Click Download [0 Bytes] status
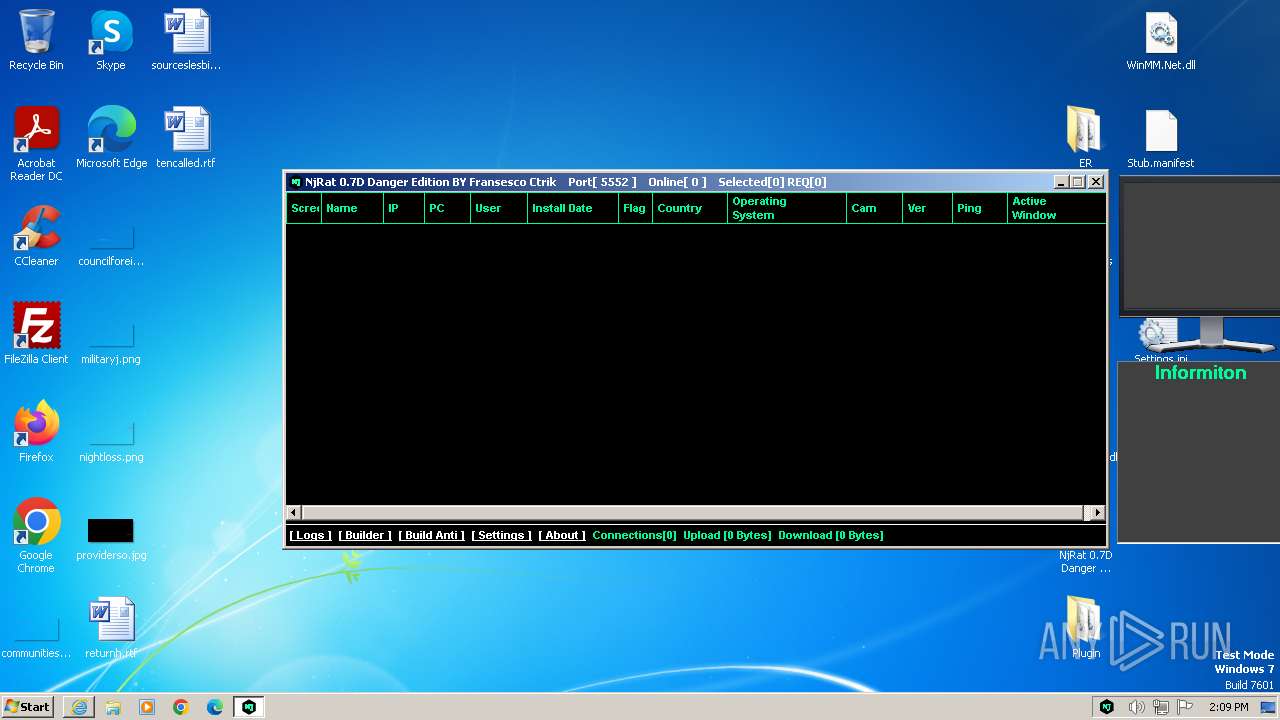This screenshot has width=1280, height=720. pos(831,535)
